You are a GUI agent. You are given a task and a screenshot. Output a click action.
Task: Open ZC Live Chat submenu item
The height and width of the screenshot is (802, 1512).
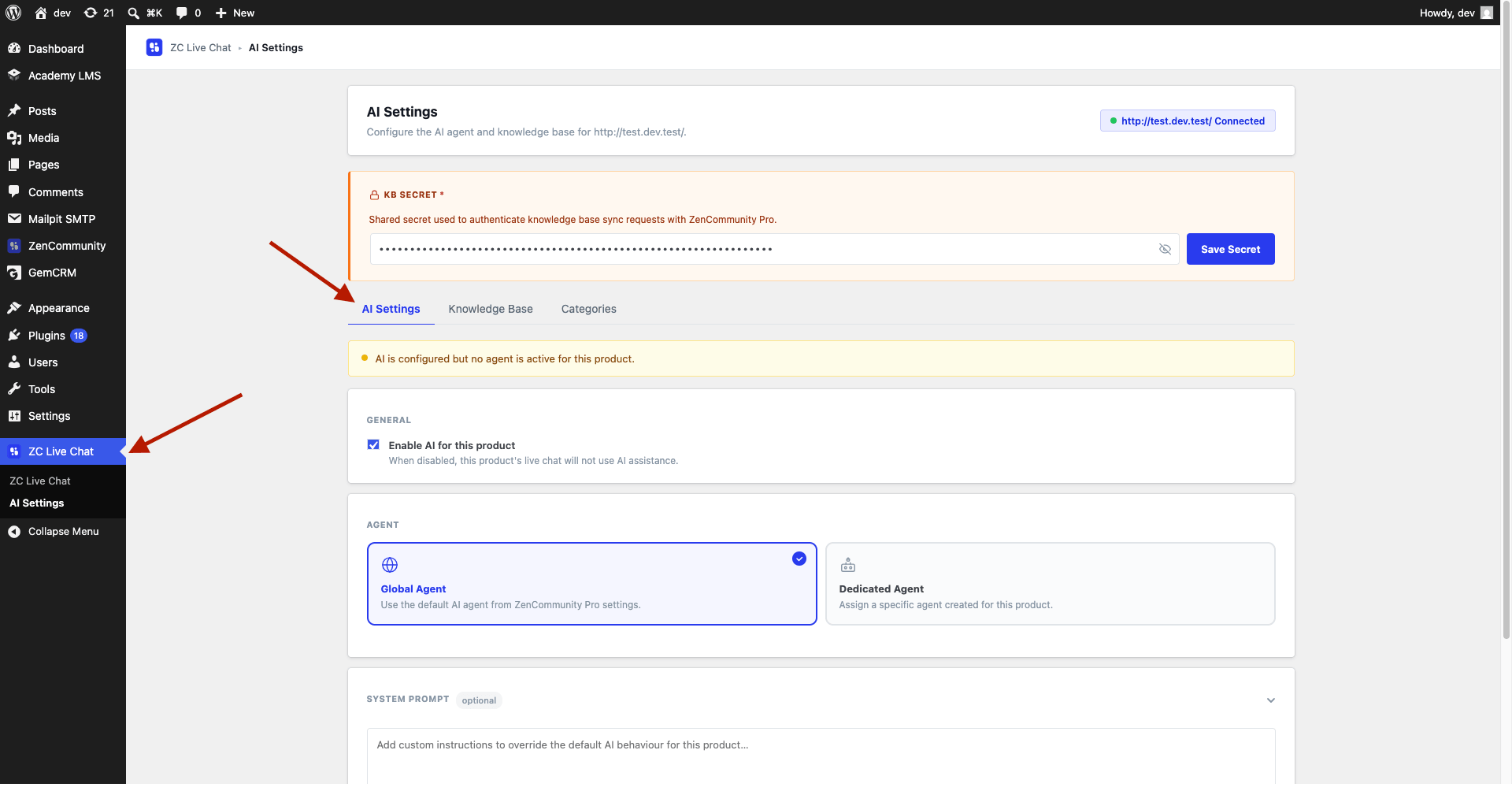click(x=40, y=481)
